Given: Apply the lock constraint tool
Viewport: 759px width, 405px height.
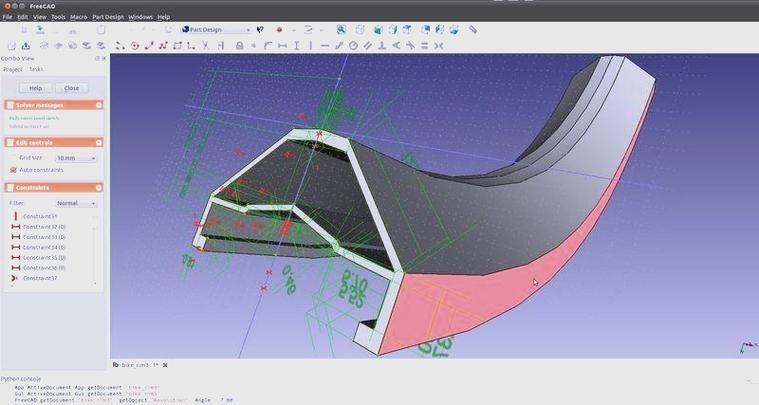Looking at the screenshot, I should (239, 46).
